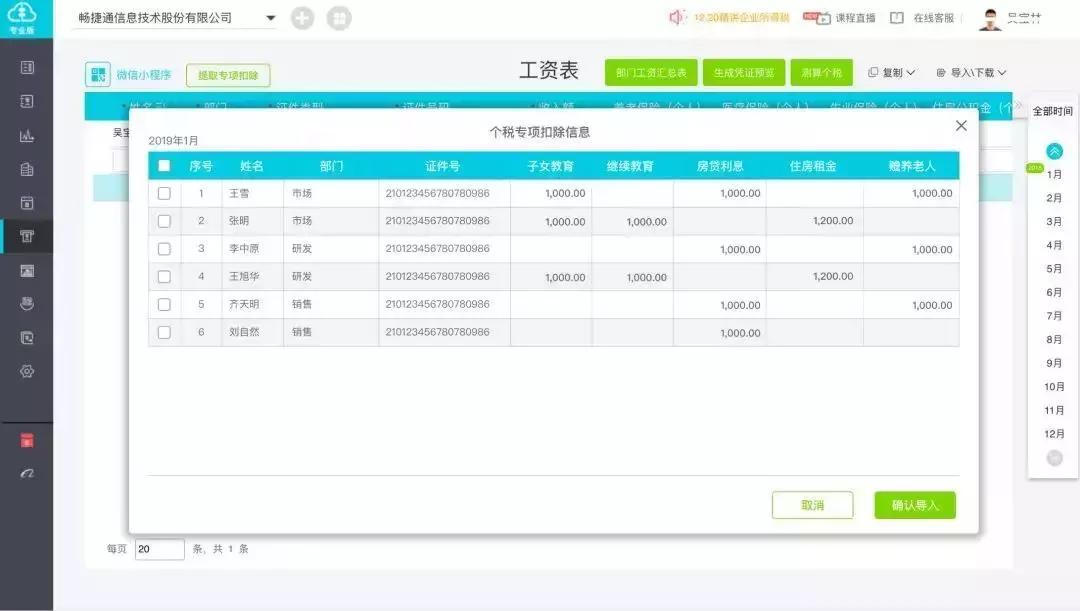Tick the checkbox next to 刘自然
The width and height of the screenshot is (1080, 611).
tap(164, 331)
